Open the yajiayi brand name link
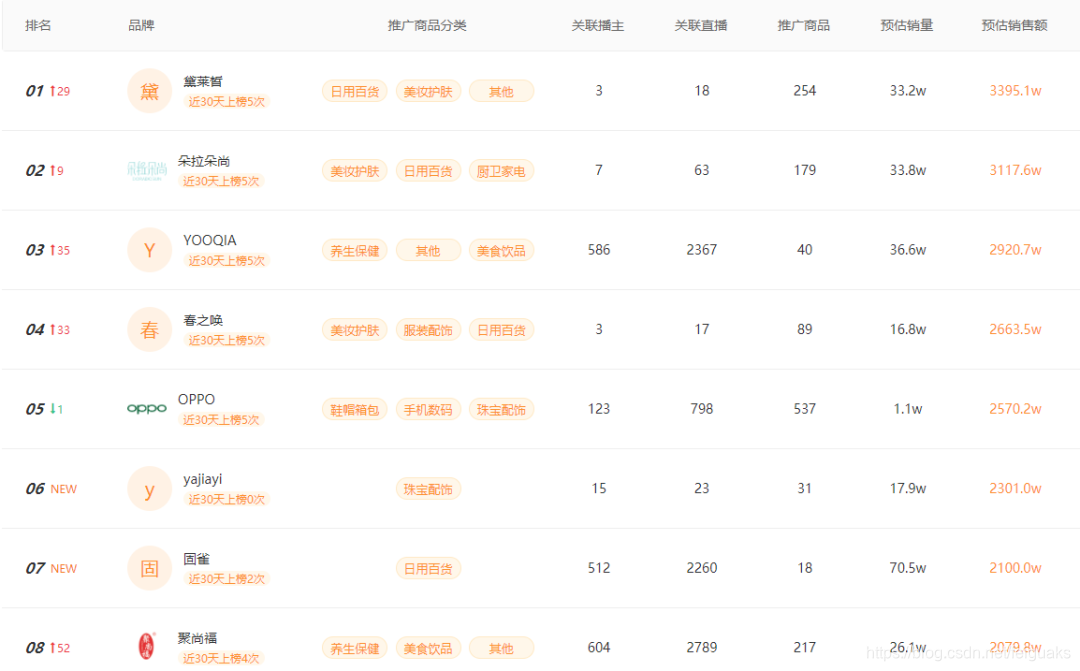Image resolution: width=1080 pixels, height=671 pixels. (202, 479)
